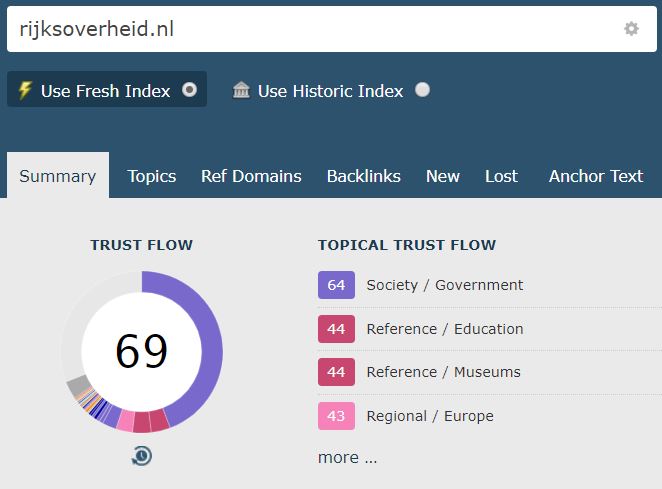
Task: Open the Anchor Text tab
Action: click(x=596, y=176)
